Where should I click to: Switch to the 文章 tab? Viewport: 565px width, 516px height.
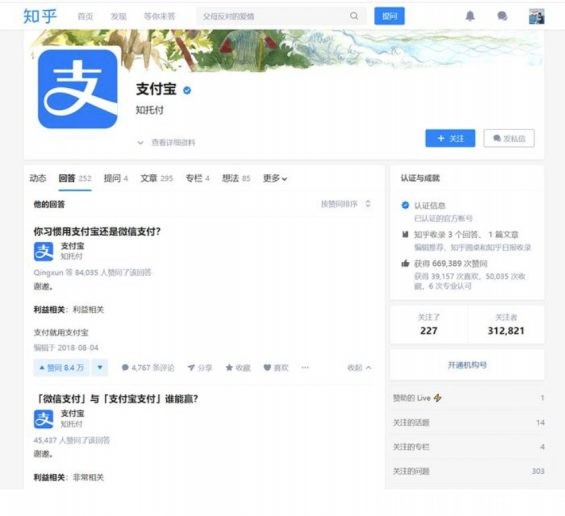click(x=157, y=178)
